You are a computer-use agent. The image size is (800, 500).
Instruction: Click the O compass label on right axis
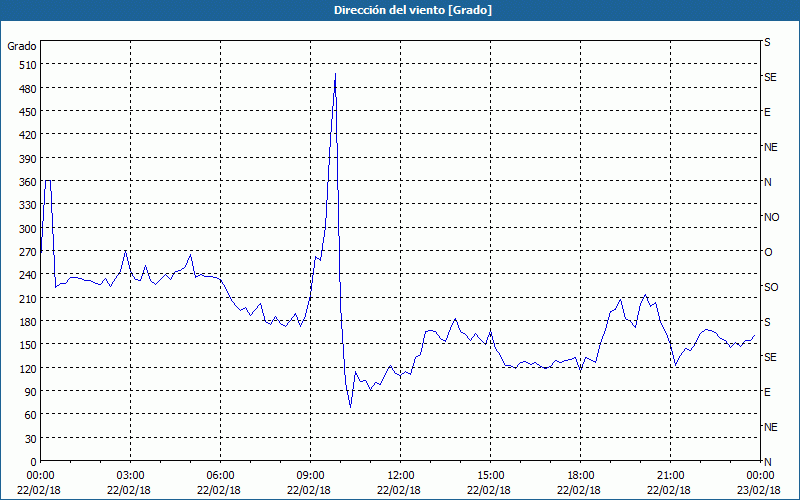click(x=768, y=252)
